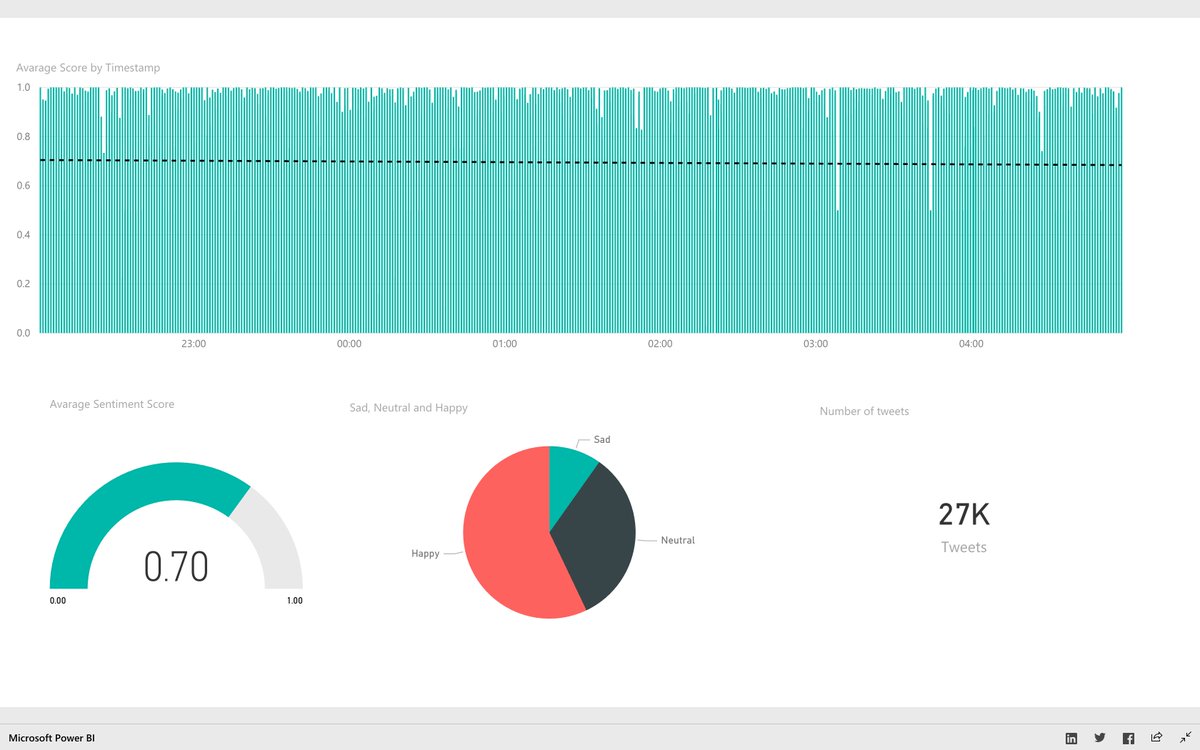Viewport: 1200px width, 750px height.
Task: Click the Sad pie label
Action: click(602, 440)
